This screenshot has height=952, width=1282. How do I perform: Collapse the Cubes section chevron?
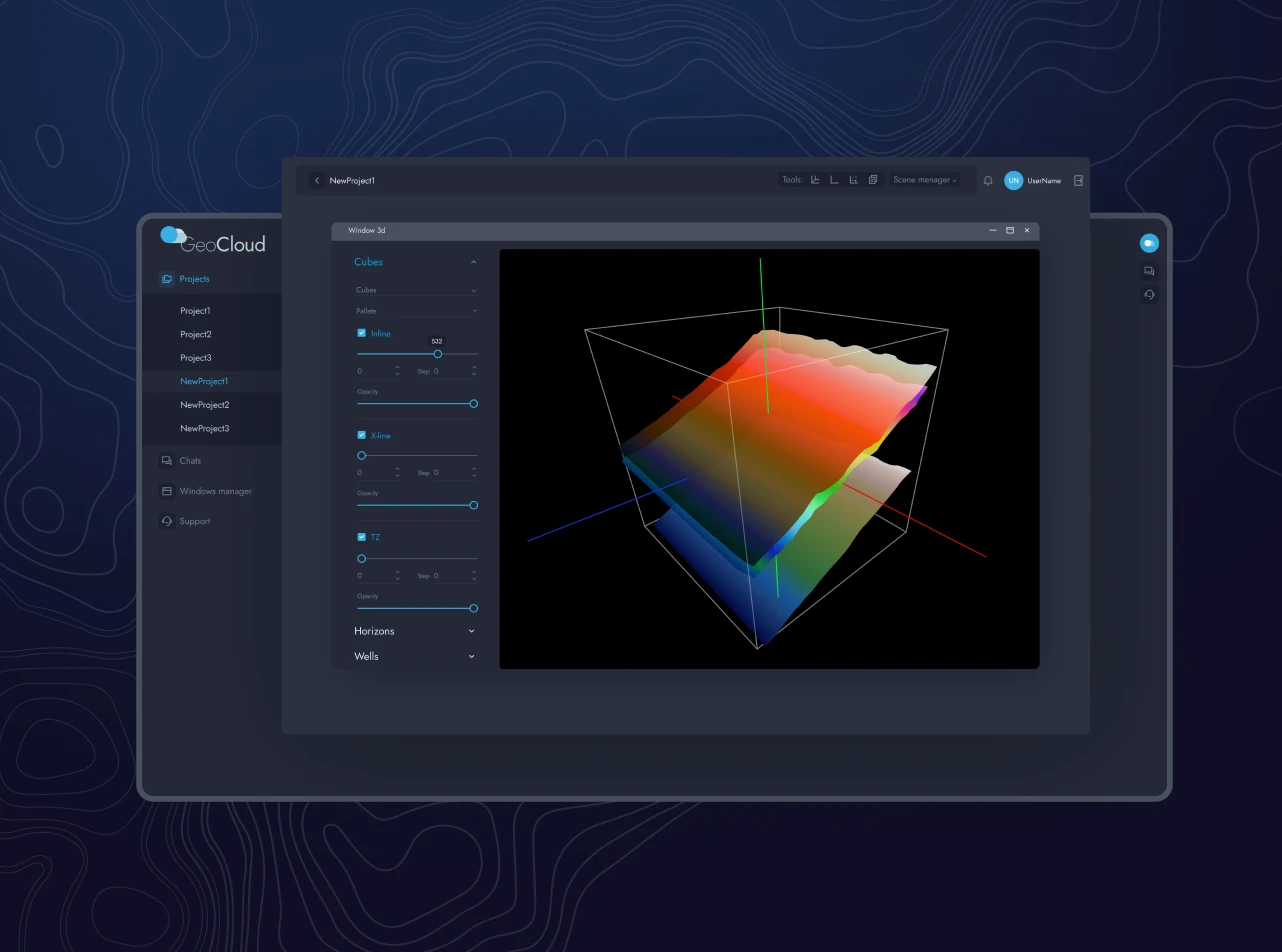coord(473,262)
